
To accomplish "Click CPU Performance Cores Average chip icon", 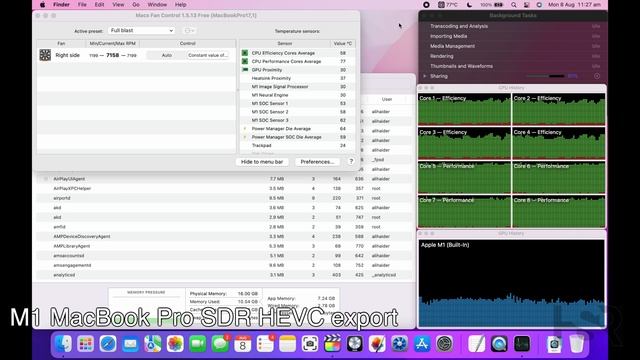I will [x=245, y=61].
